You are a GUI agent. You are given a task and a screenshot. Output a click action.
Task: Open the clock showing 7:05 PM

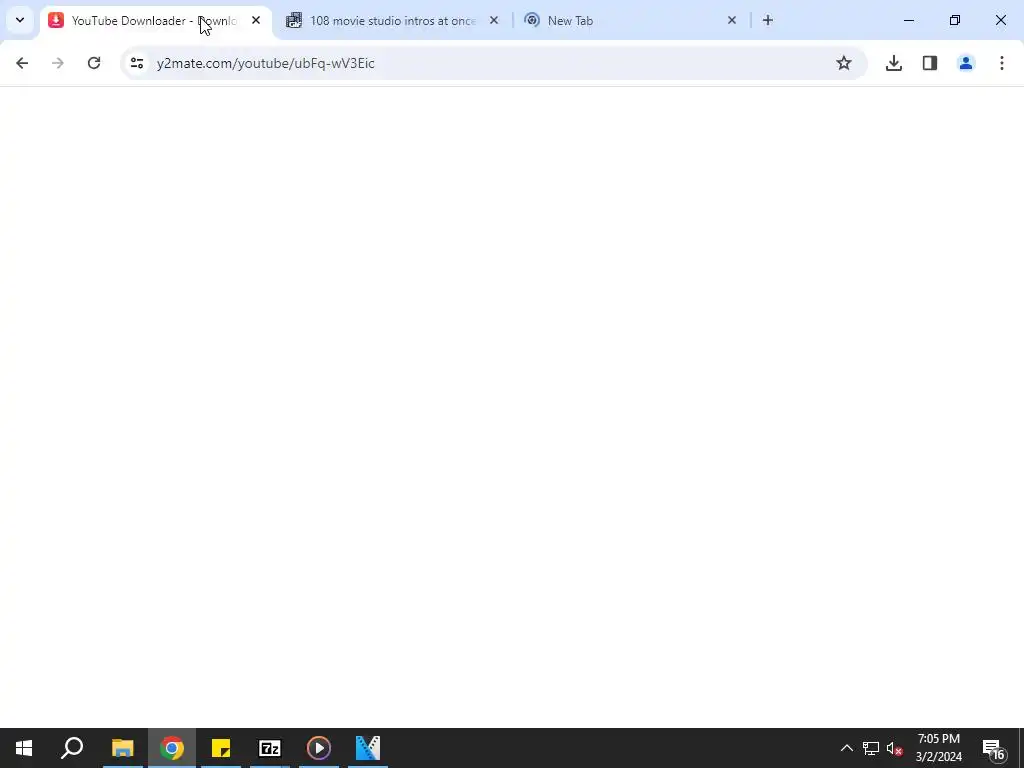click(x=939, y=748)
